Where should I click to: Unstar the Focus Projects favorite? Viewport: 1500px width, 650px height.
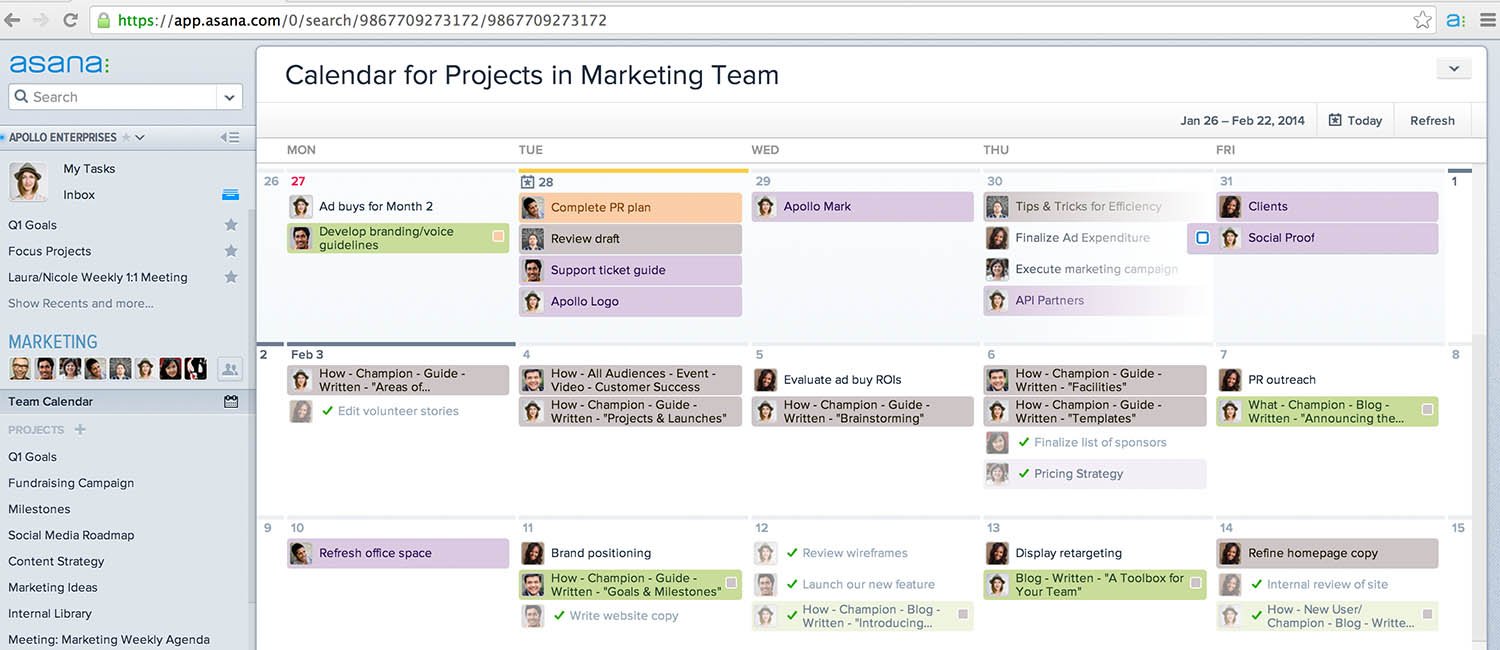231,251
